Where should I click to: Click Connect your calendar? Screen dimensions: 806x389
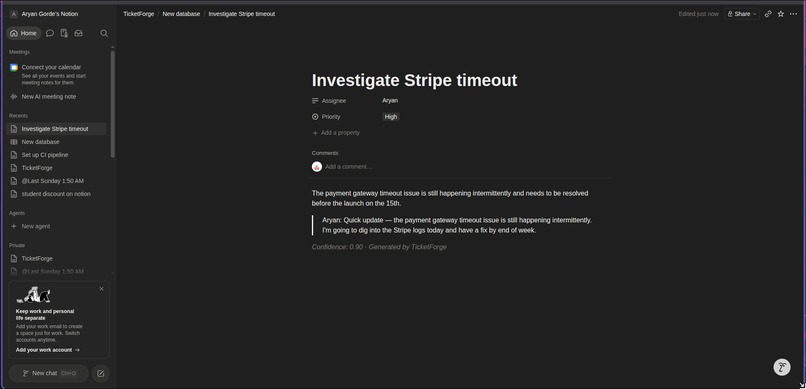click(x=51, y=67)
